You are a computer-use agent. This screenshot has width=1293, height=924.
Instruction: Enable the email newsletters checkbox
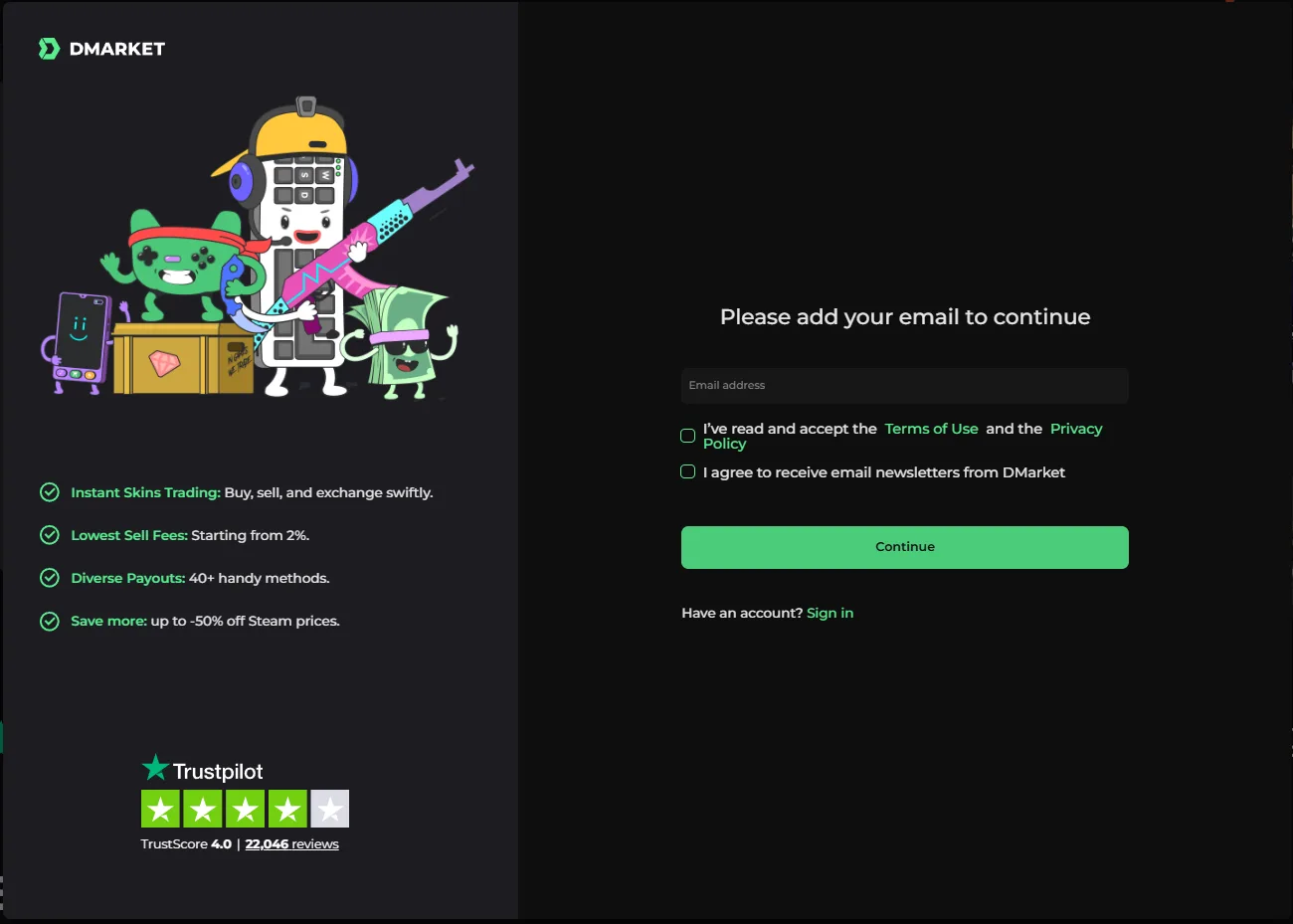(687, 471)
